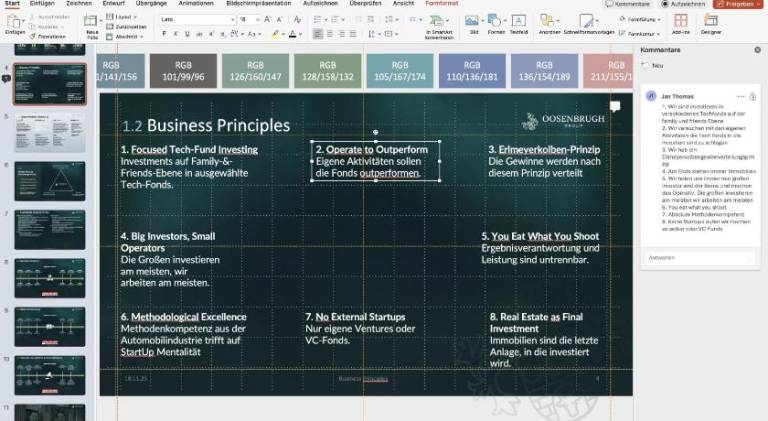Toggle underline formatting
This screenshot has width=768, height=421.
pos(187,34)
